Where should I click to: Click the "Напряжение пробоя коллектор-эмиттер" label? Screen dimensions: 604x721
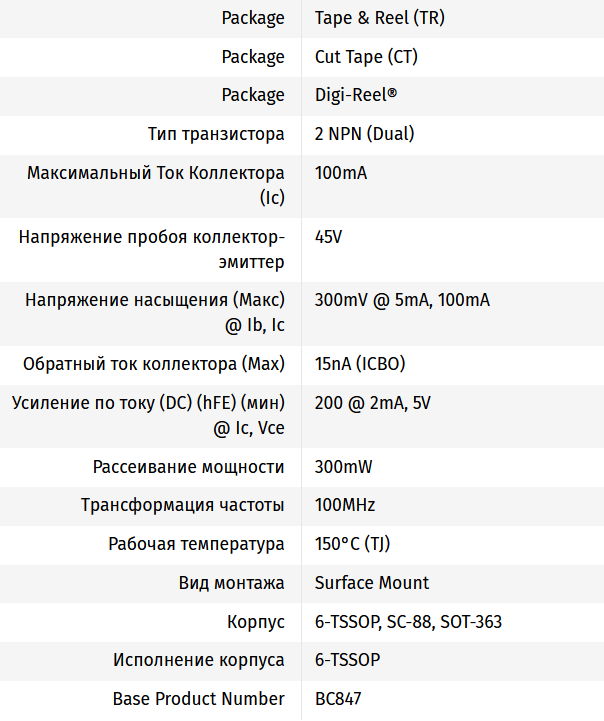point(152,249)
